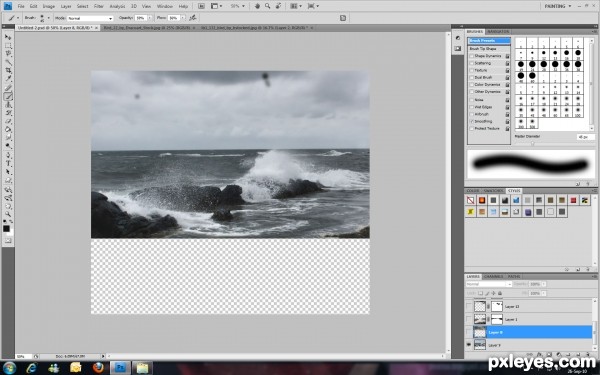Select the Lasso tool
Viewport: 600px width, 375px height.
click(x=8, y=54)
